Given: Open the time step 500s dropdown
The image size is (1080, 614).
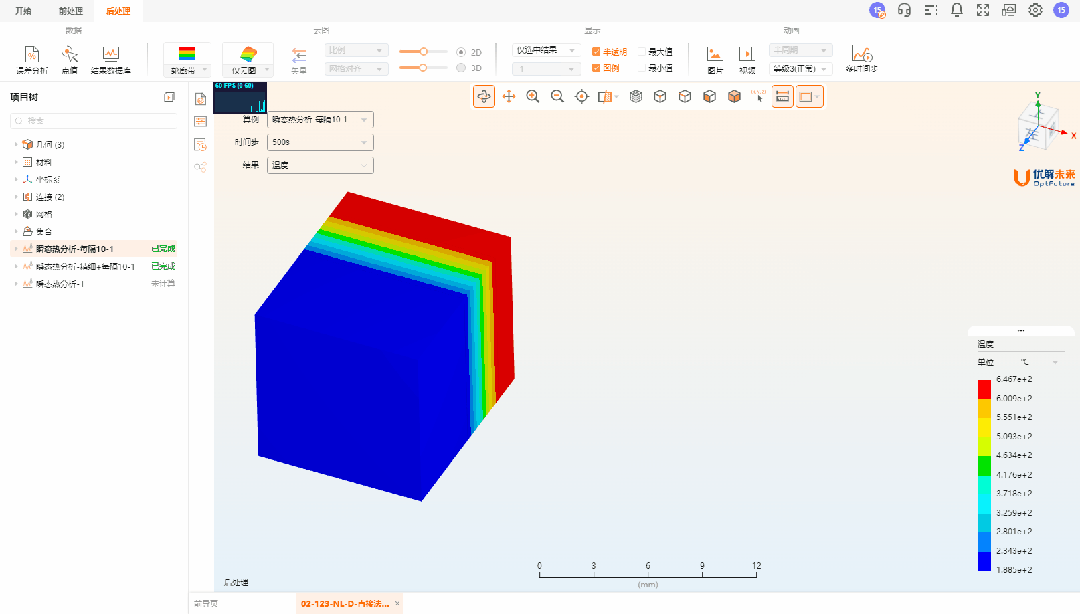Looking at the screenshot, I should (320, 142).
